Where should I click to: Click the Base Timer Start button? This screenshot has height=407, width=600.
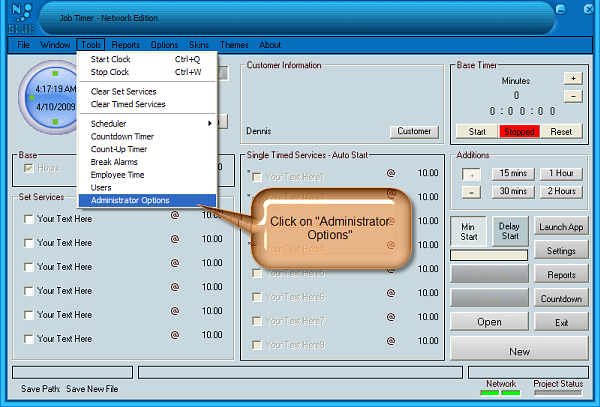point(477,132)
